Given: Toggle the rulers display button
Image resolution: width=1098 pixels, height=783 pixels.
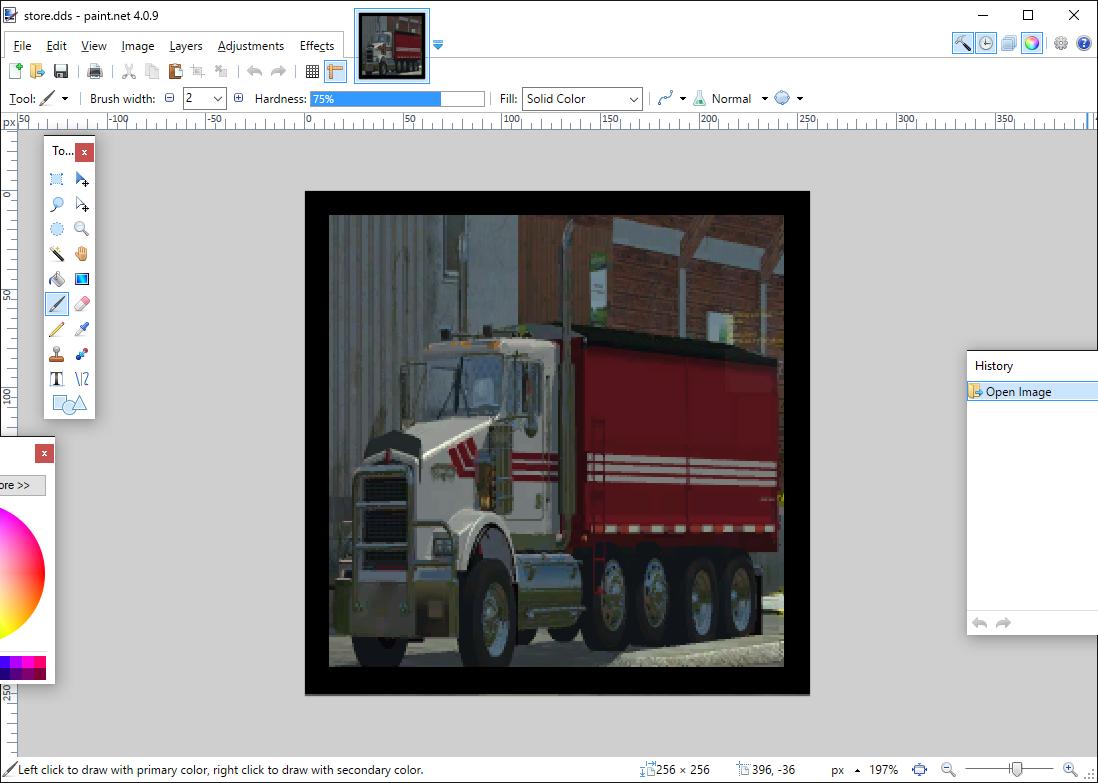Looking at the screenshot, I should coord(335,71).
